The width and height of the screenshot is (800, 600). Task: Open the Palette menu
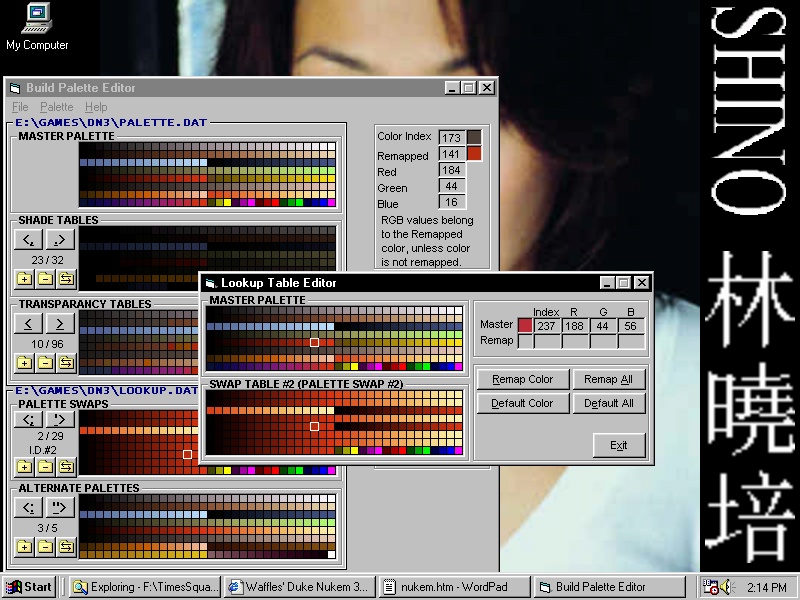tap(56, 107)
